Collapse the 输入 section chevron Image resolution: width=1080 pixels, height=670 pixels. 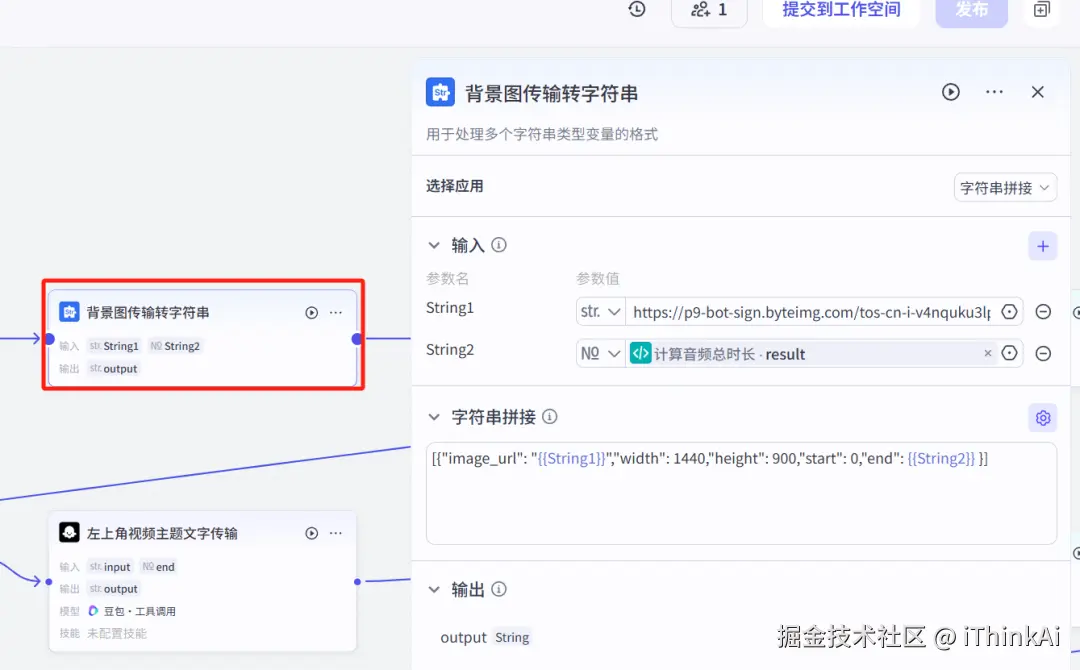(x=434, y=245)
